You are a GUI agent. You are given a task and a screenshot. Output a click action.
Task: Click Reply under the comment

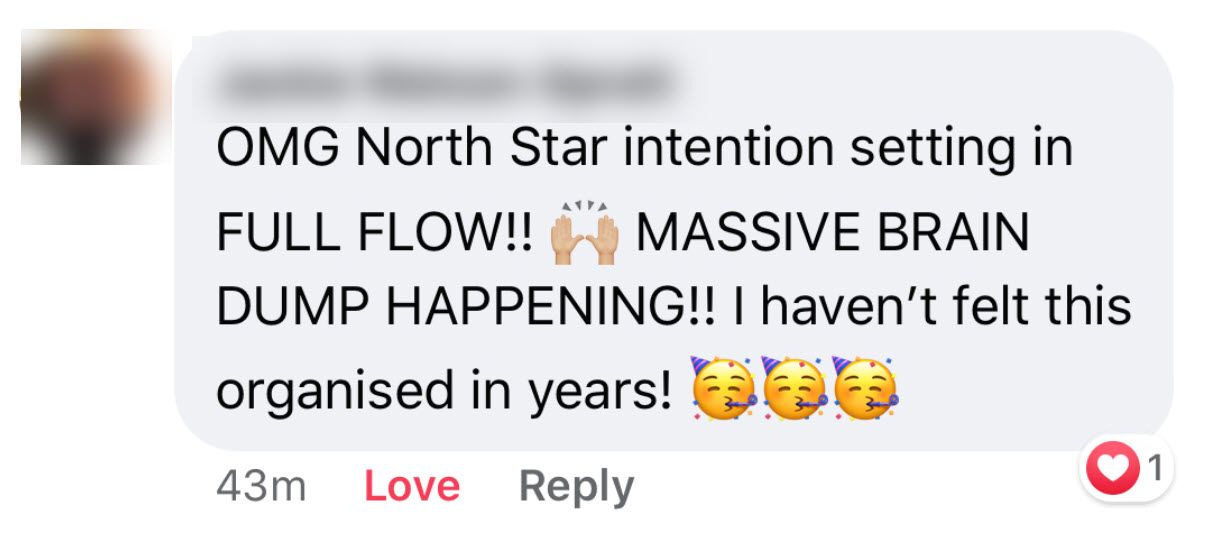tap(576, 487)
